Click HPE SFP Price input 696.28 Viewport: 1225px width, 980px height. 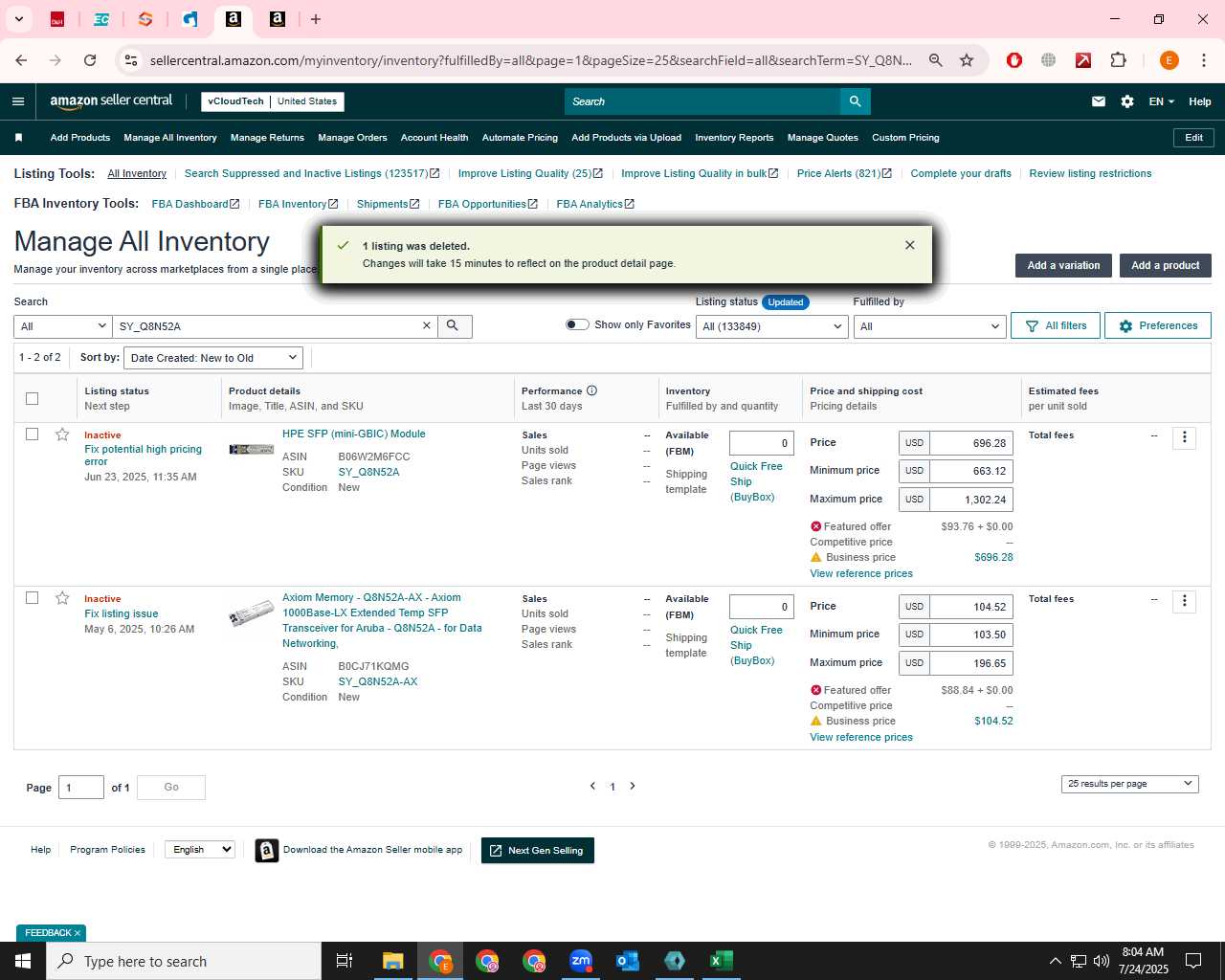970,443
